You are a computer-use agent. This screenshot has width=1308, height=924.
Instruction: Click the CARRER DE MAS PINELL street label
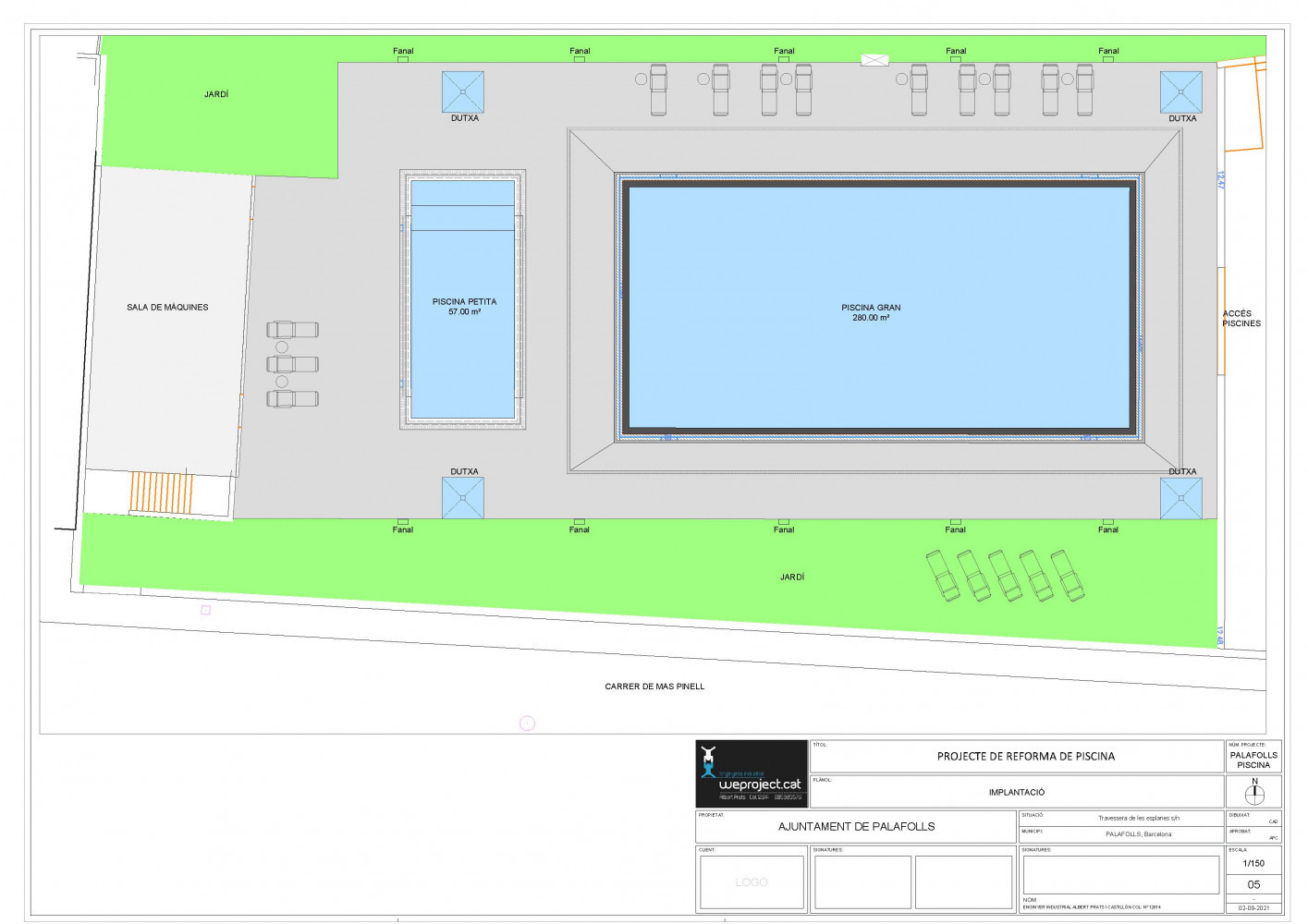pyautogui.click(x=654, y=687)
